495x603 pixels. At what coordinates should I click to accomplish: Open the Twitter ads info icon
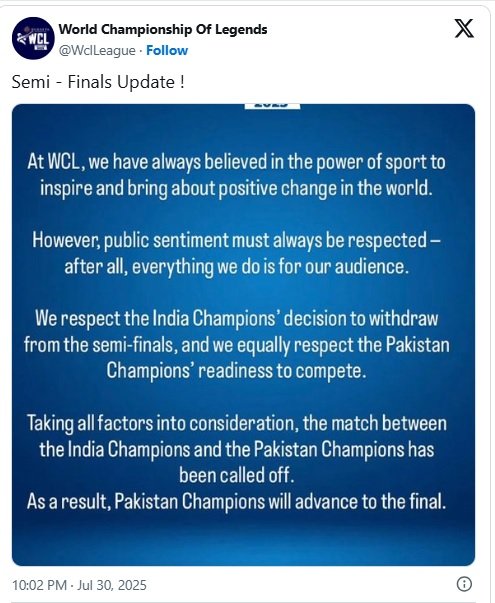tap(464, 584)
